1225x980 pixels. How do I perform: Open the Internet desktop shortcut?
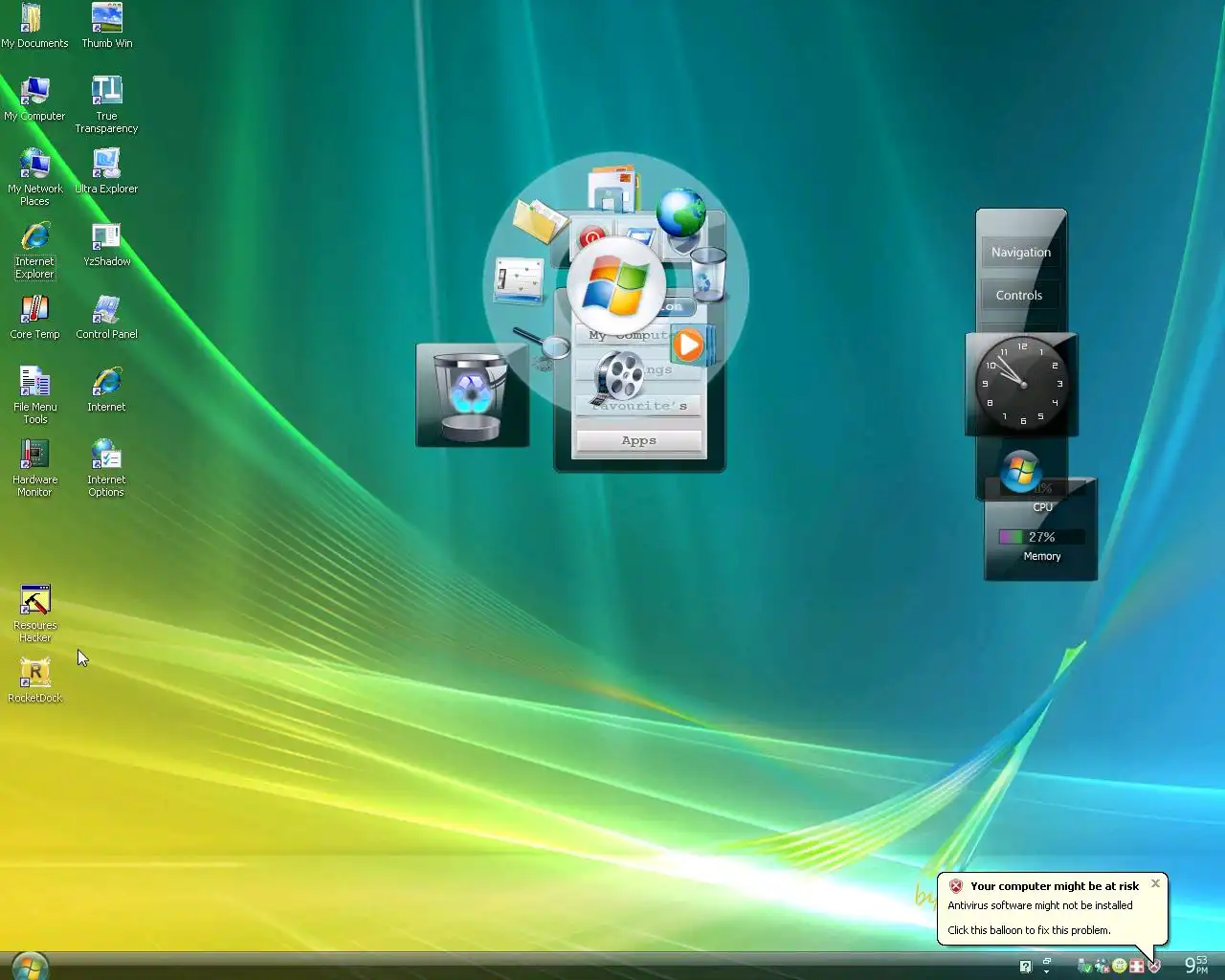tap(106, 390)
